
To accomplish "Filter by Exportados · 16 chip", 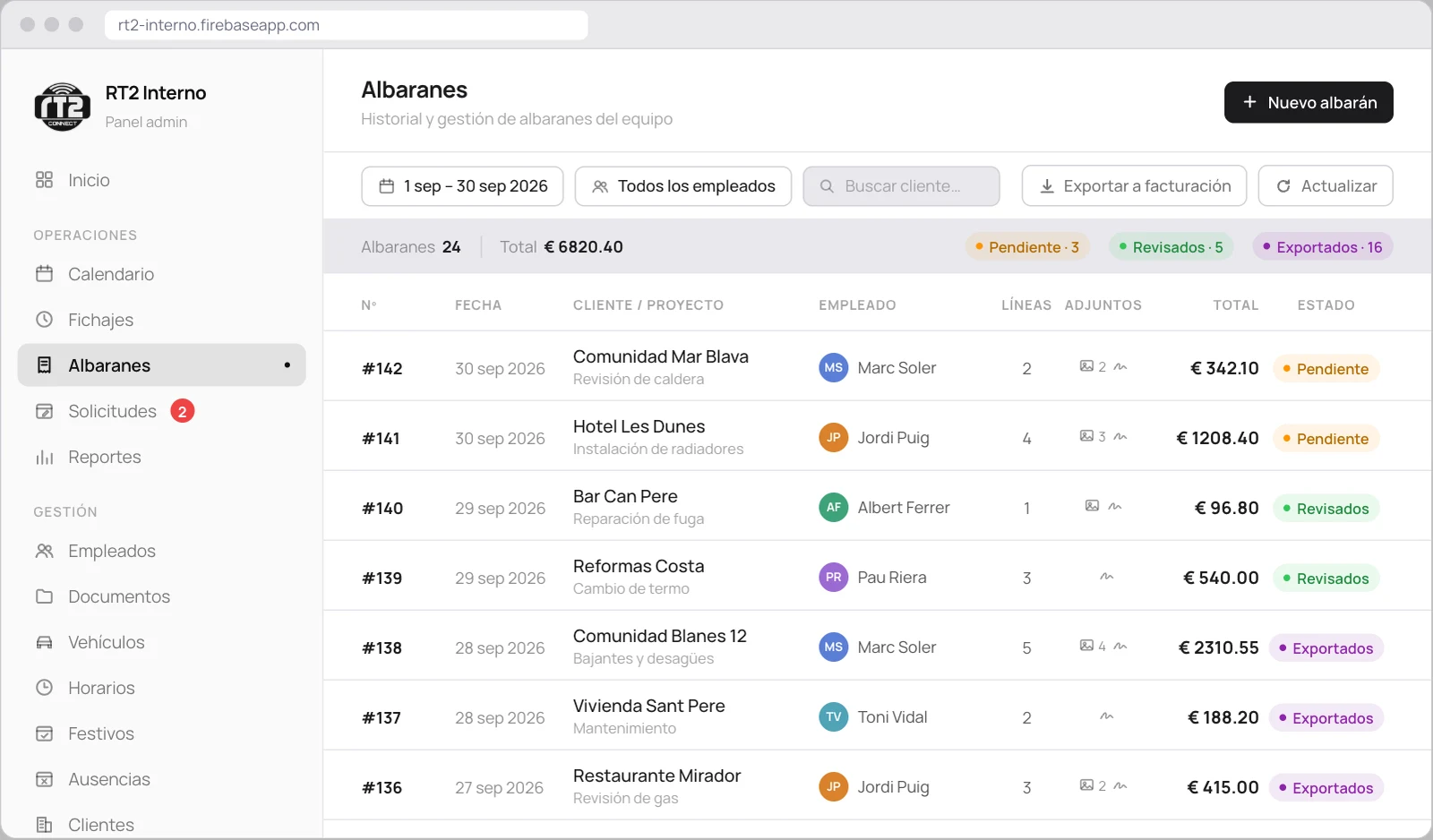I will pyautogui.click(x=1323, y=247).
